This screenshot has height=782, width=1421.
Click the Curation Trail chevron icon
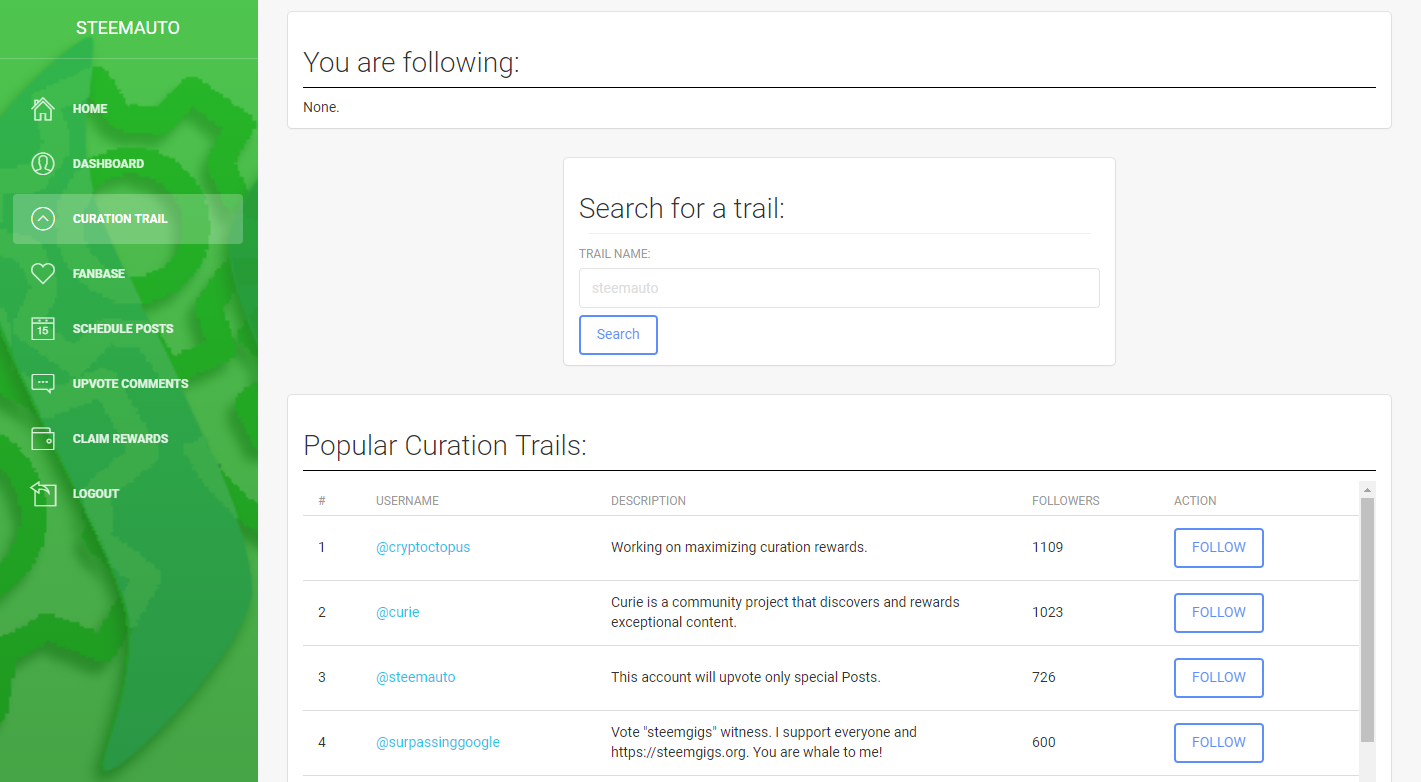click(x=43, y=219)
